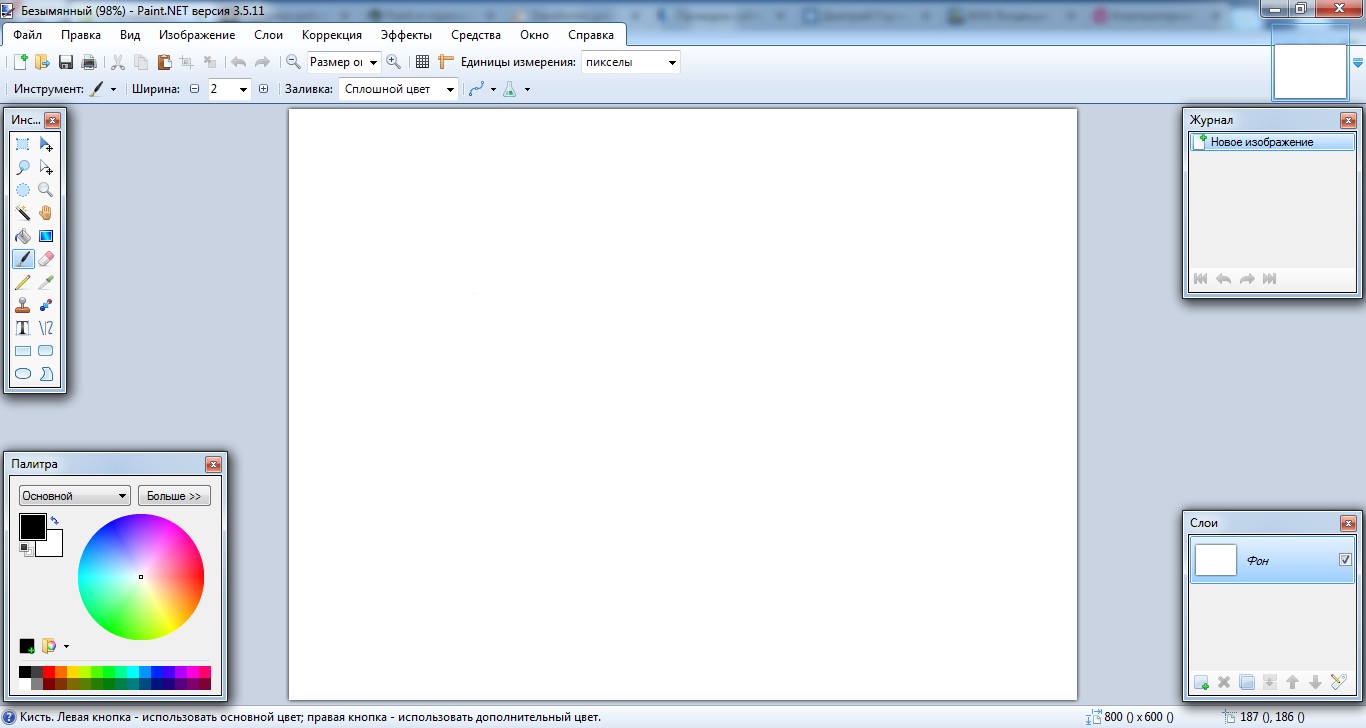Toggle visibility checkbox of Фон layer
The image size is (1366, 728).
click(x=1345, y=560)
